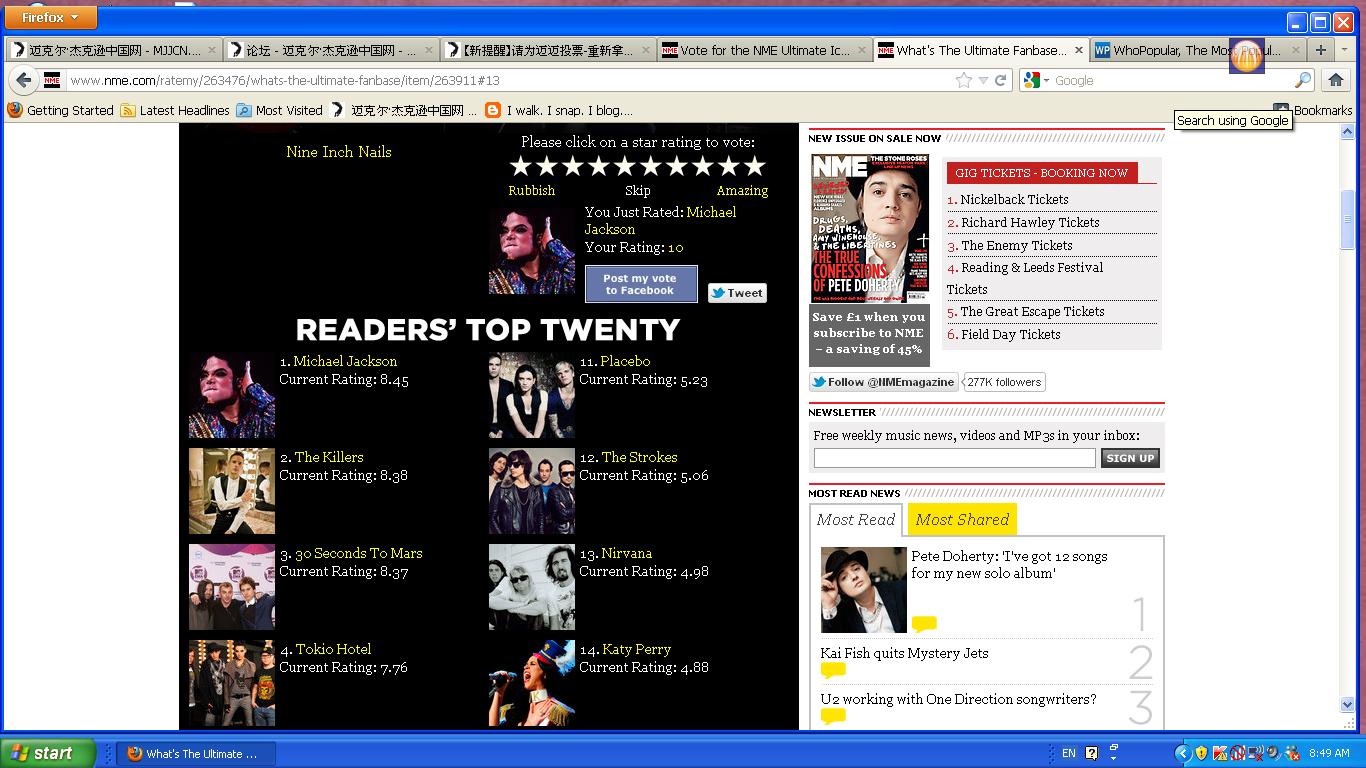This screenshot has height=768, width=1366.
Task: Click the search magnifier icon in Google box
Action: coord(1303,81)
